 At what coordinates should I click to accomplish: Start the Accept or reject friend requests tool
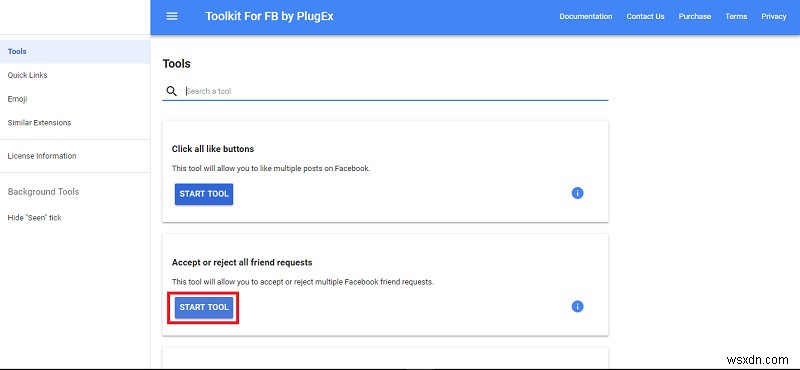204,307
